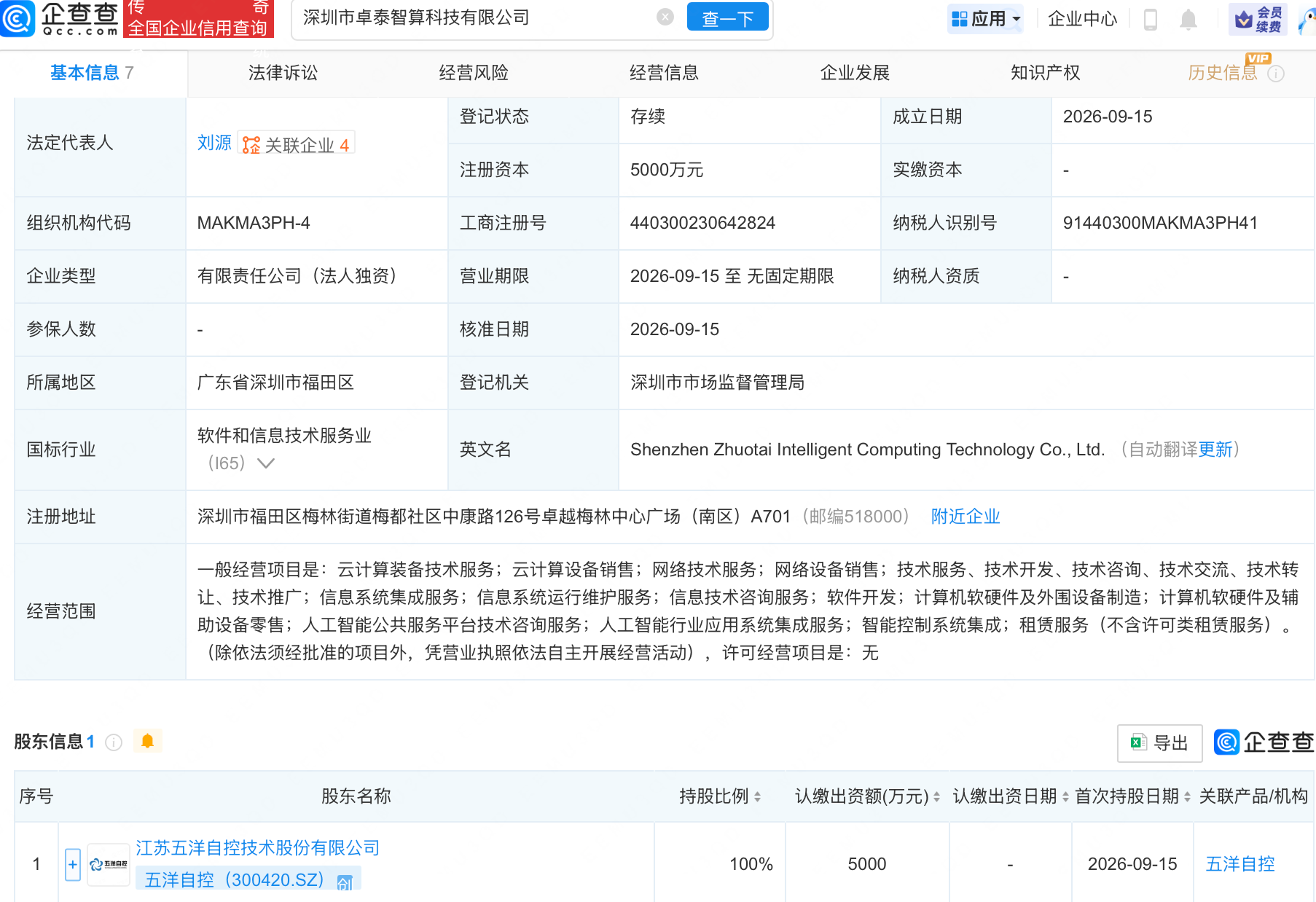This screenshot has width=1316, height=902.
Task: Select organization code MAKMA3PH-4
Action: coord(254,223)
